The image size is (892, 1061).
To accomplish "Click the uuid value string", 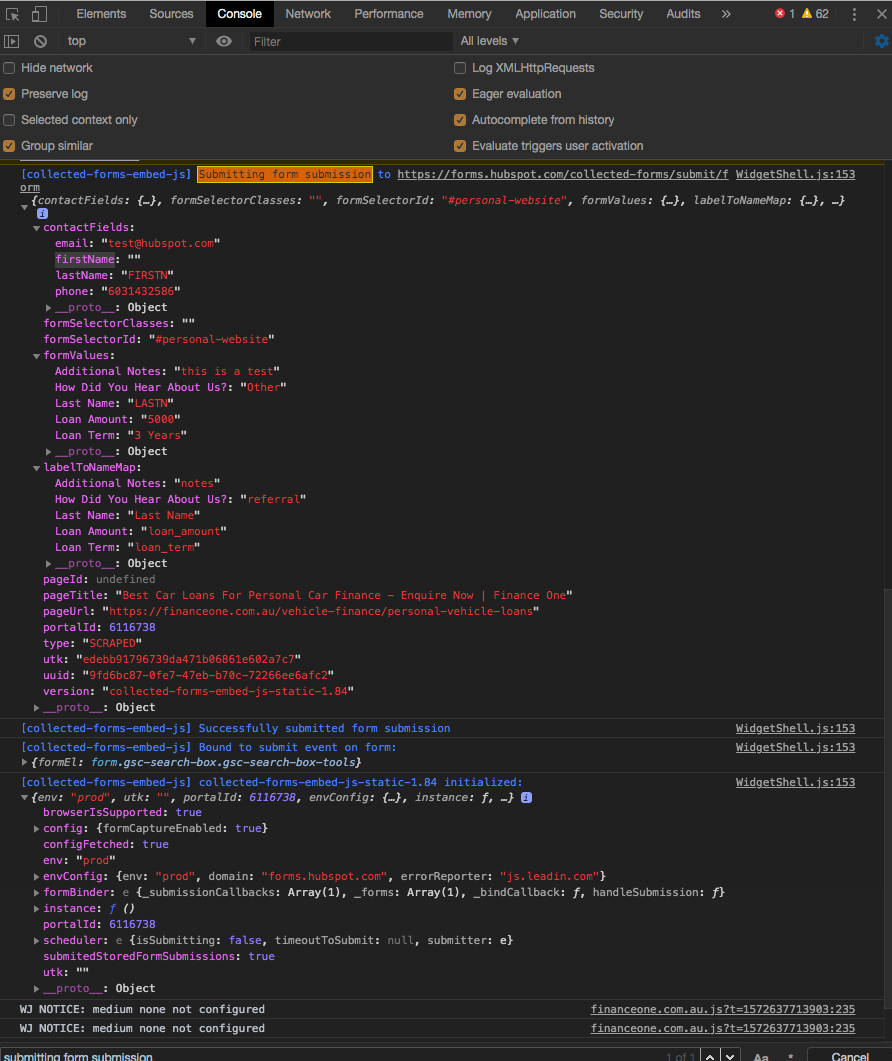I will pos(208,675).
